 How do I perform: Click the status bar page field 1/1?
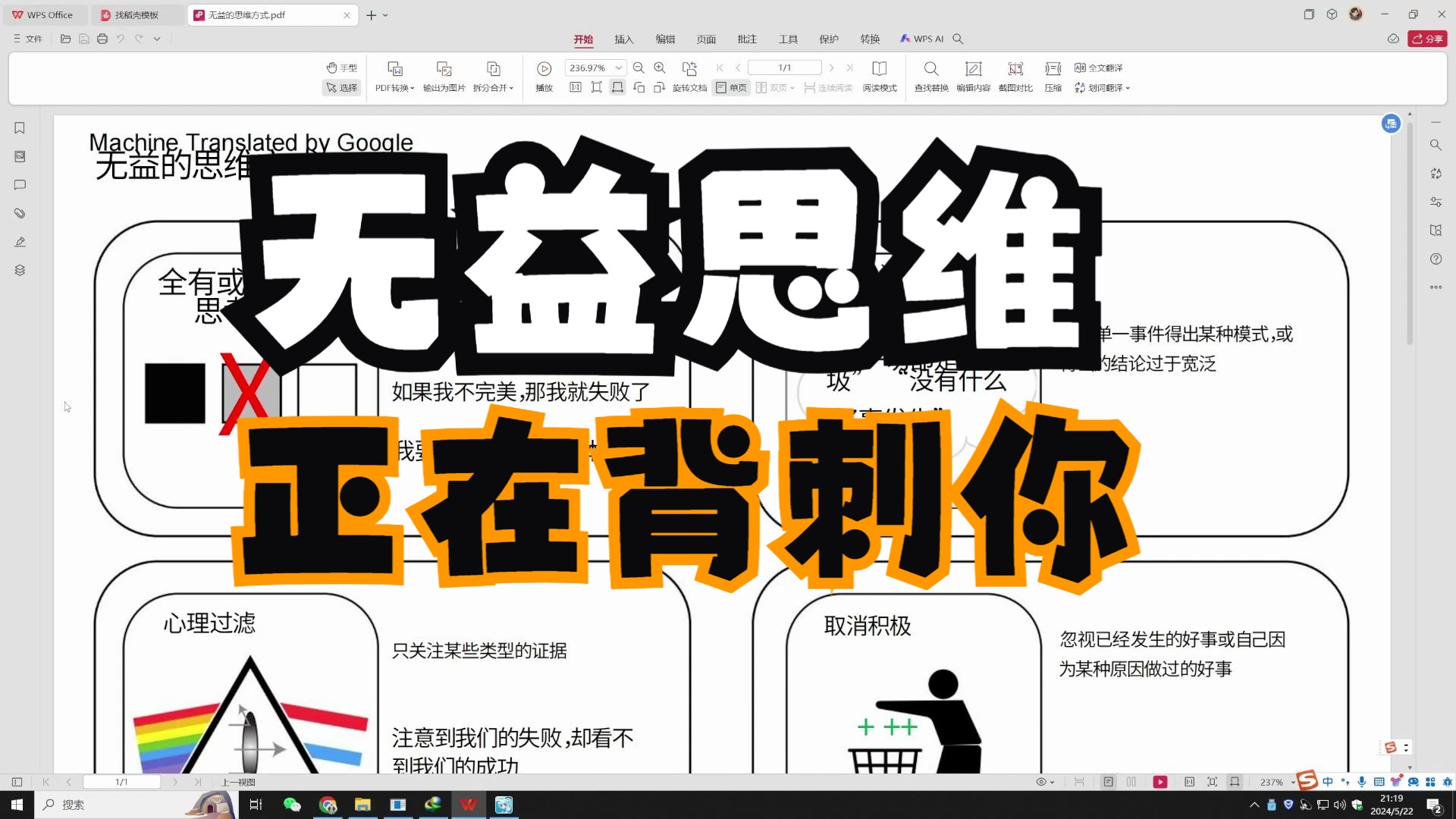[121, 782]
